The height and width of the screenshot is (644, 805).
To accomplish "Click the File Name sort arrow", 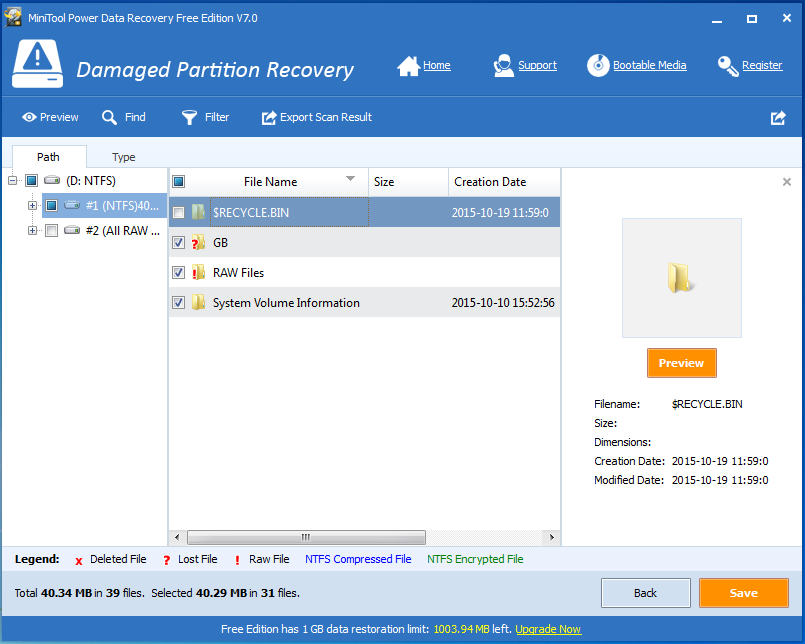I will [351, 179].
